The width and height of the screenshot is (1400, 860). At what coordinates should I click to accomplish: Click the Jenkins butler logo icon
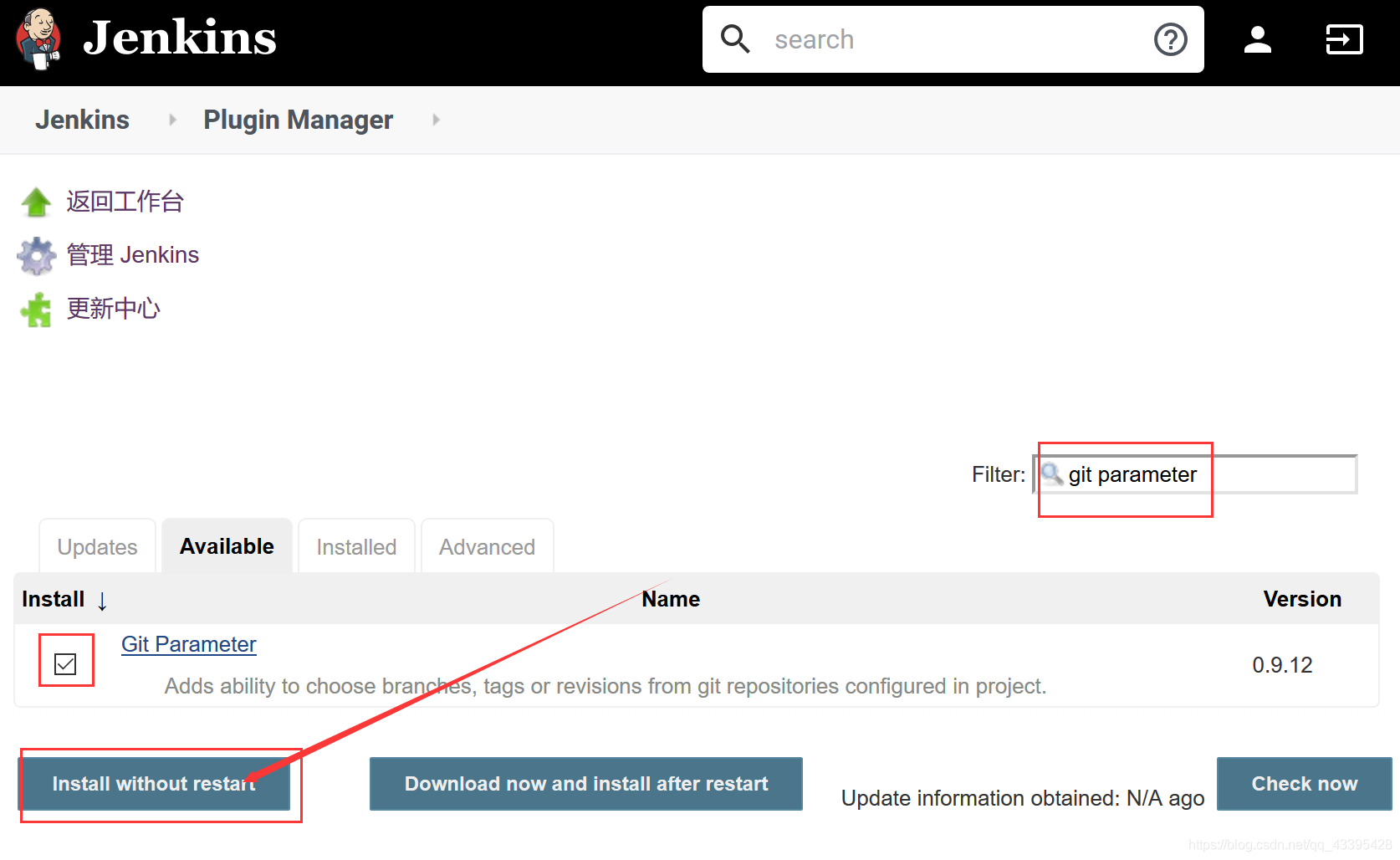coord(38,38)
